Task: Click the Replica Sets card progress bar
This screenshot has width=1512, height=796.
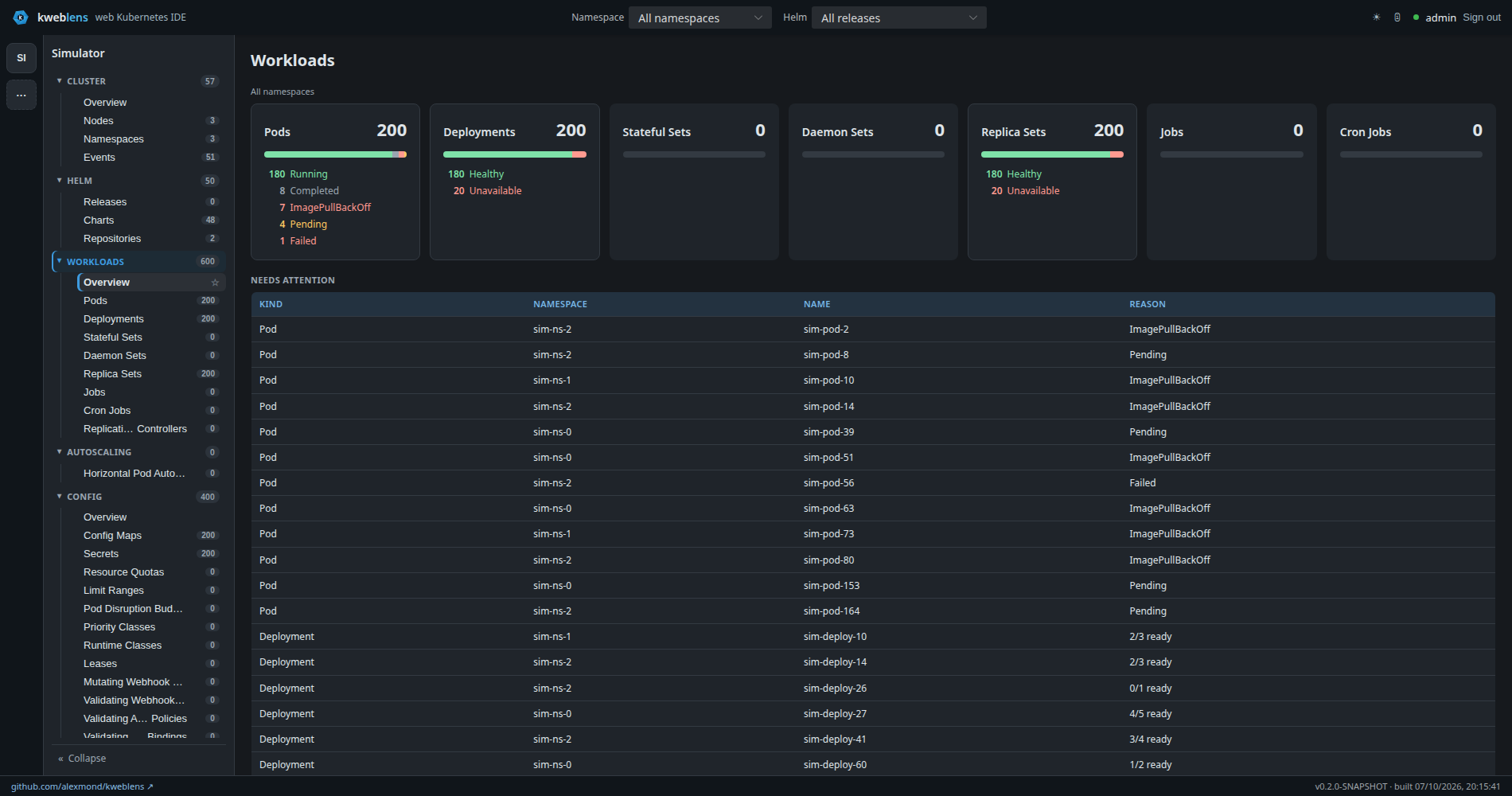Action: (x=1052, y=154)
